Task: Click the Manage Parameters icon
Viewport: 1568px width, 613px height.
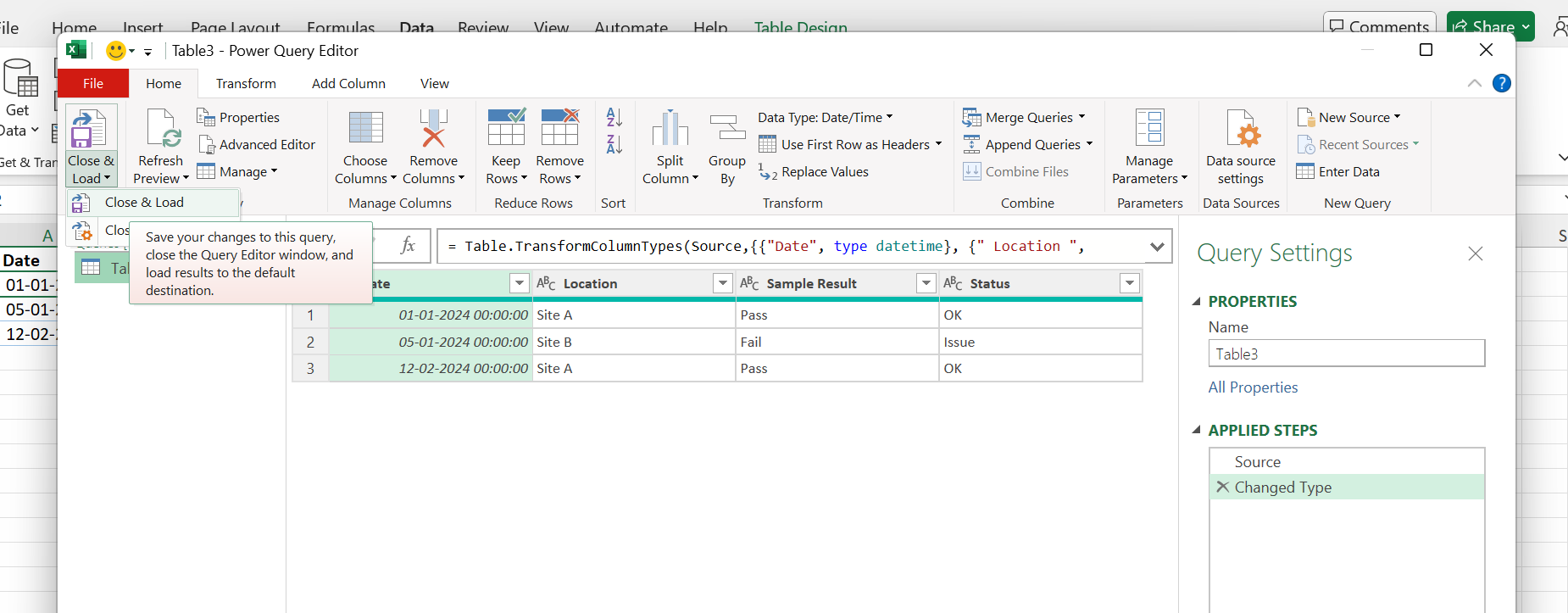Action: 1150,128
